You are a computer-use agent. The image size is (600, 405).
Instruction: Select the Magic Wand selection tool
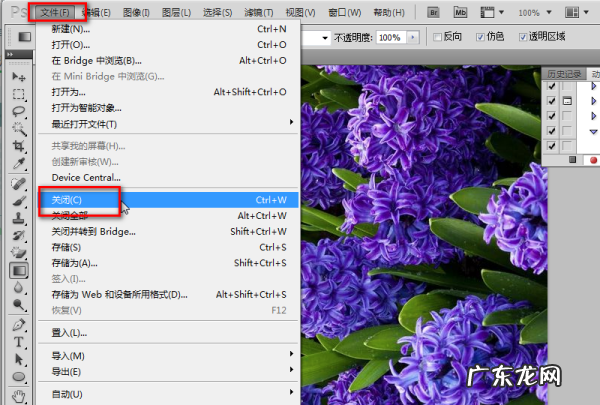tap(18, 129)
